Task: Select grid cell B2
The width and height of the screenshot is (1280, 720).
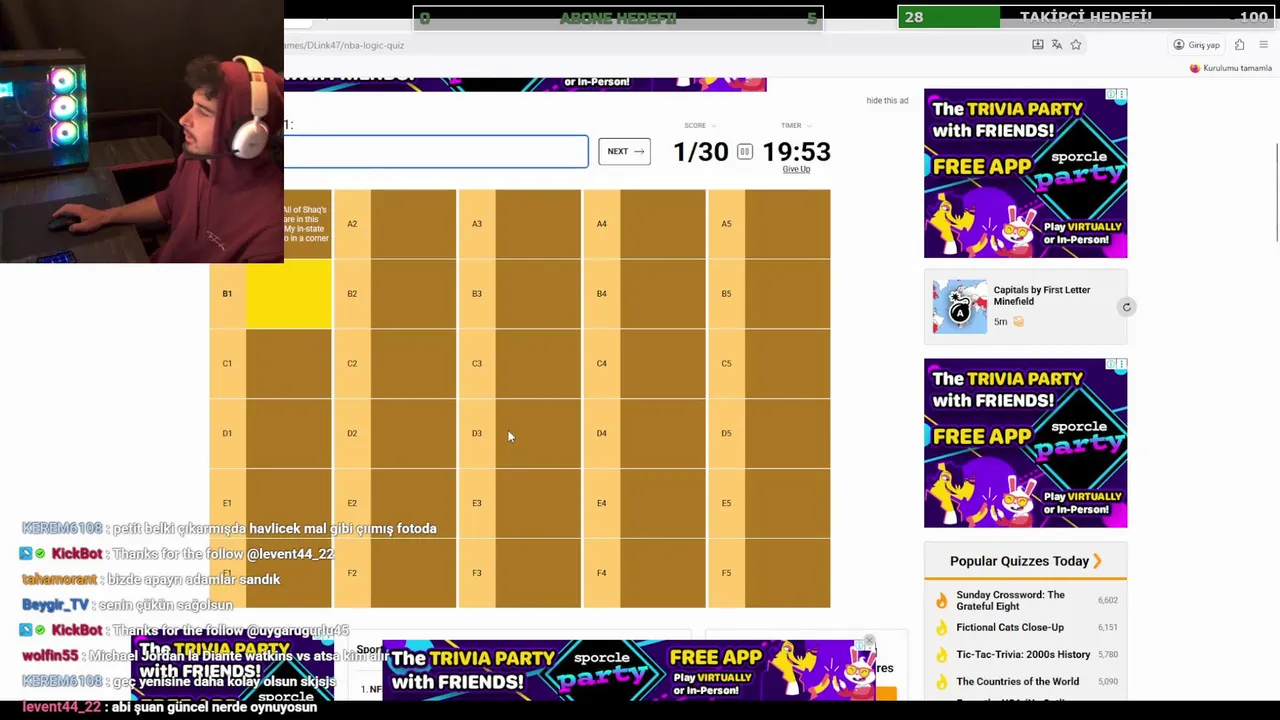Action: (x=394, y=294)
